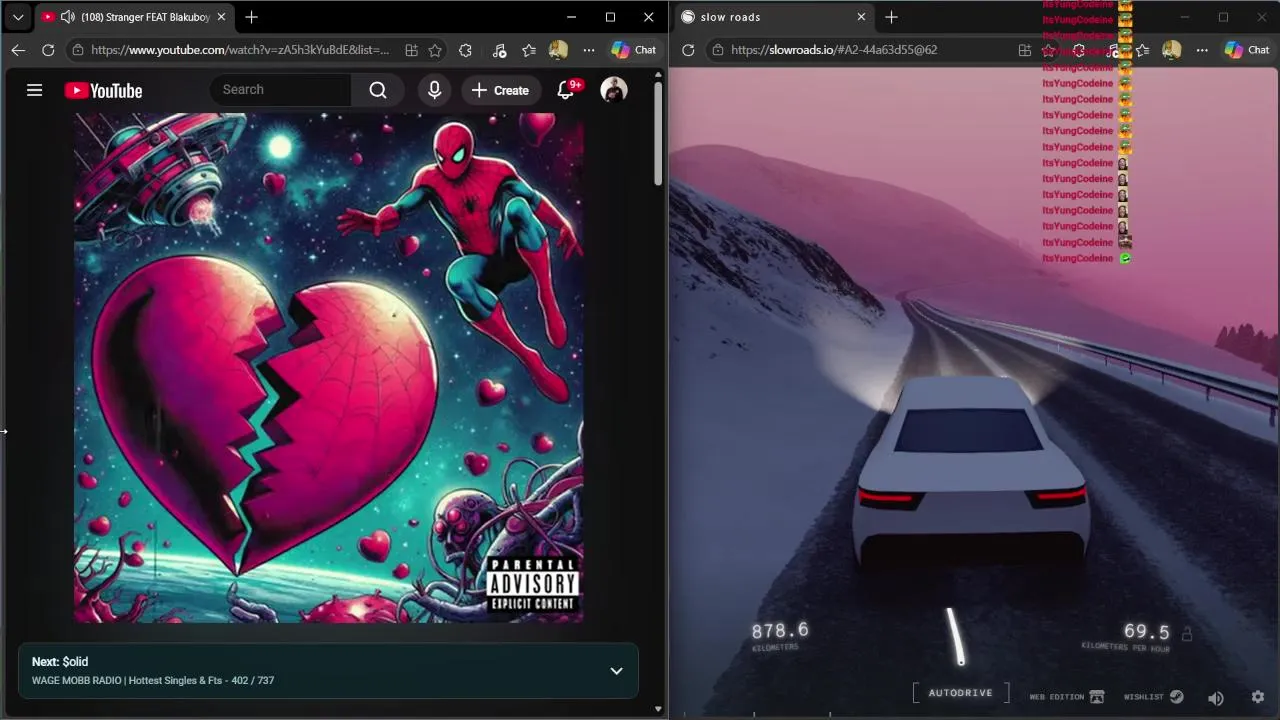Image resolution: width=1280 pixels, height=720 pixels.
Task: Open media control icon in YouTube window toolbar
Action: pyautogui.click(x=500, y=50)
